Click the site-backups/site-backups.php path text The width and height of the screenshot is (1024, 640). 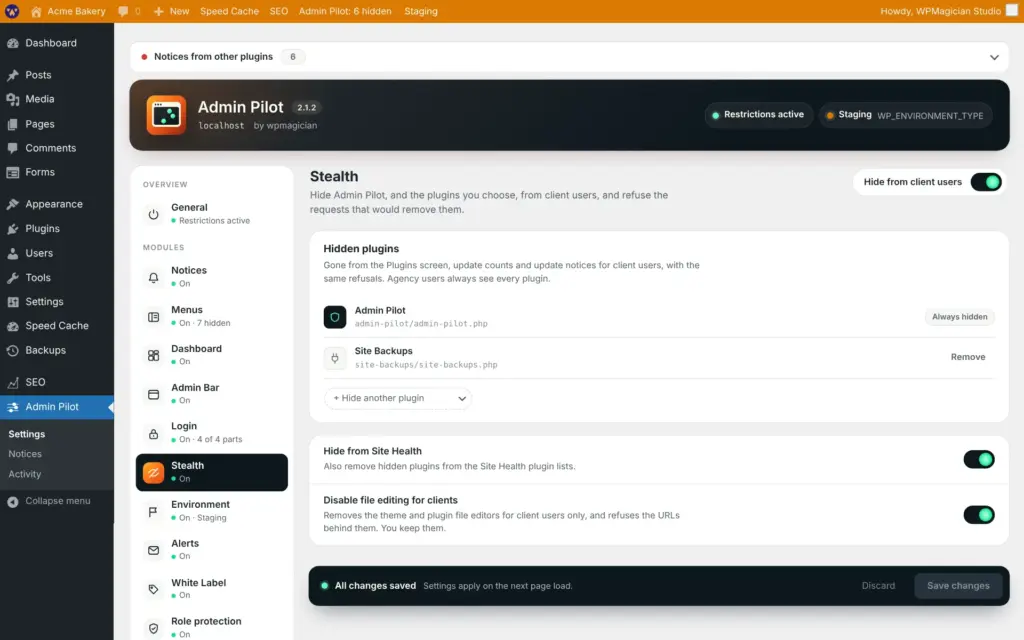click(426, 365)
